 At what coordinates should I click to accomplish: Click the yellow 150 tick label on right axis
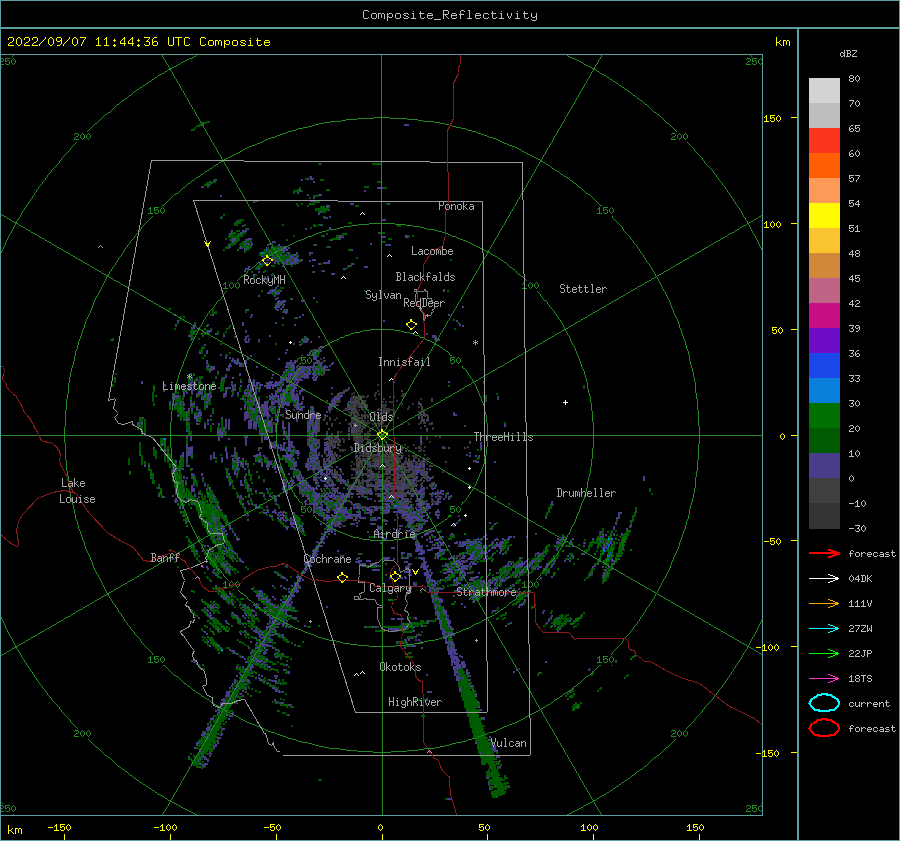(772, 118)
